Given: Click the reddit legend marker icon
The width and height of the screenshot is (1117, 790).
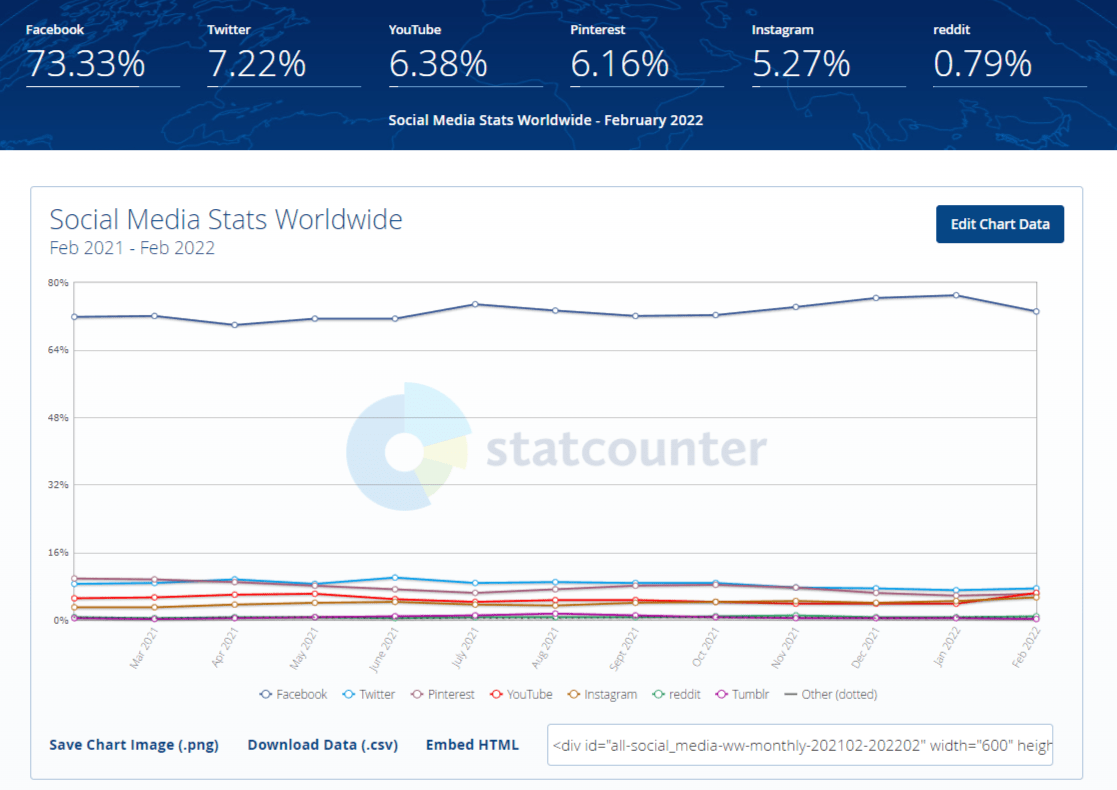Looking at the screenshot, I should coord(657,694).
